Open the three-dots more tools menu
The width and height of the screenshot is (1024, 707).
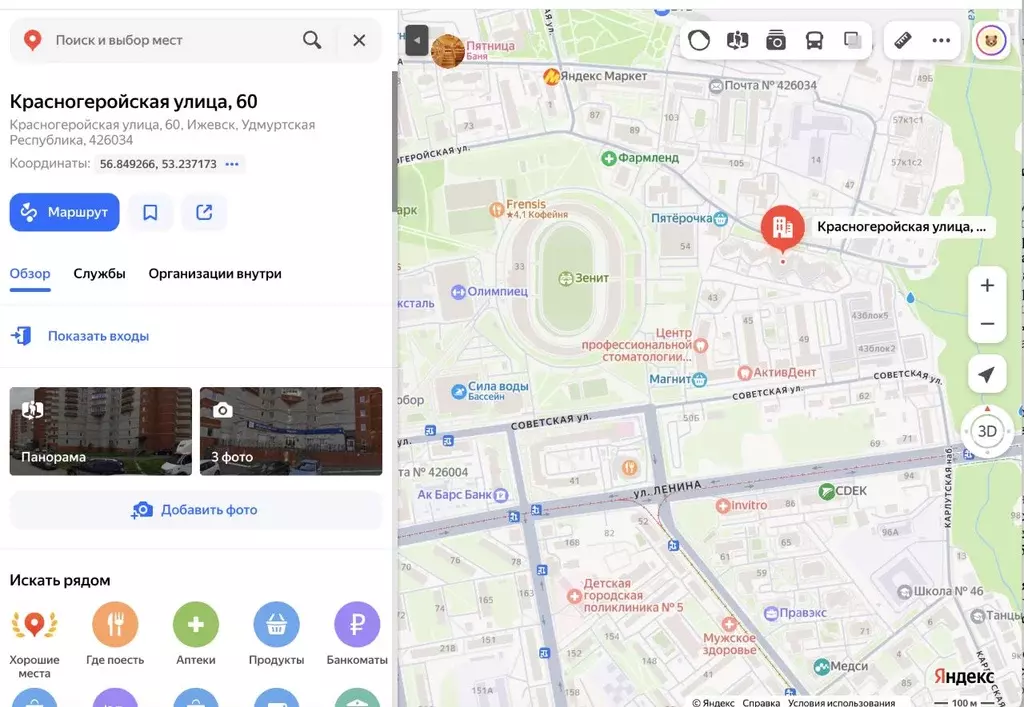click(941, 40)
